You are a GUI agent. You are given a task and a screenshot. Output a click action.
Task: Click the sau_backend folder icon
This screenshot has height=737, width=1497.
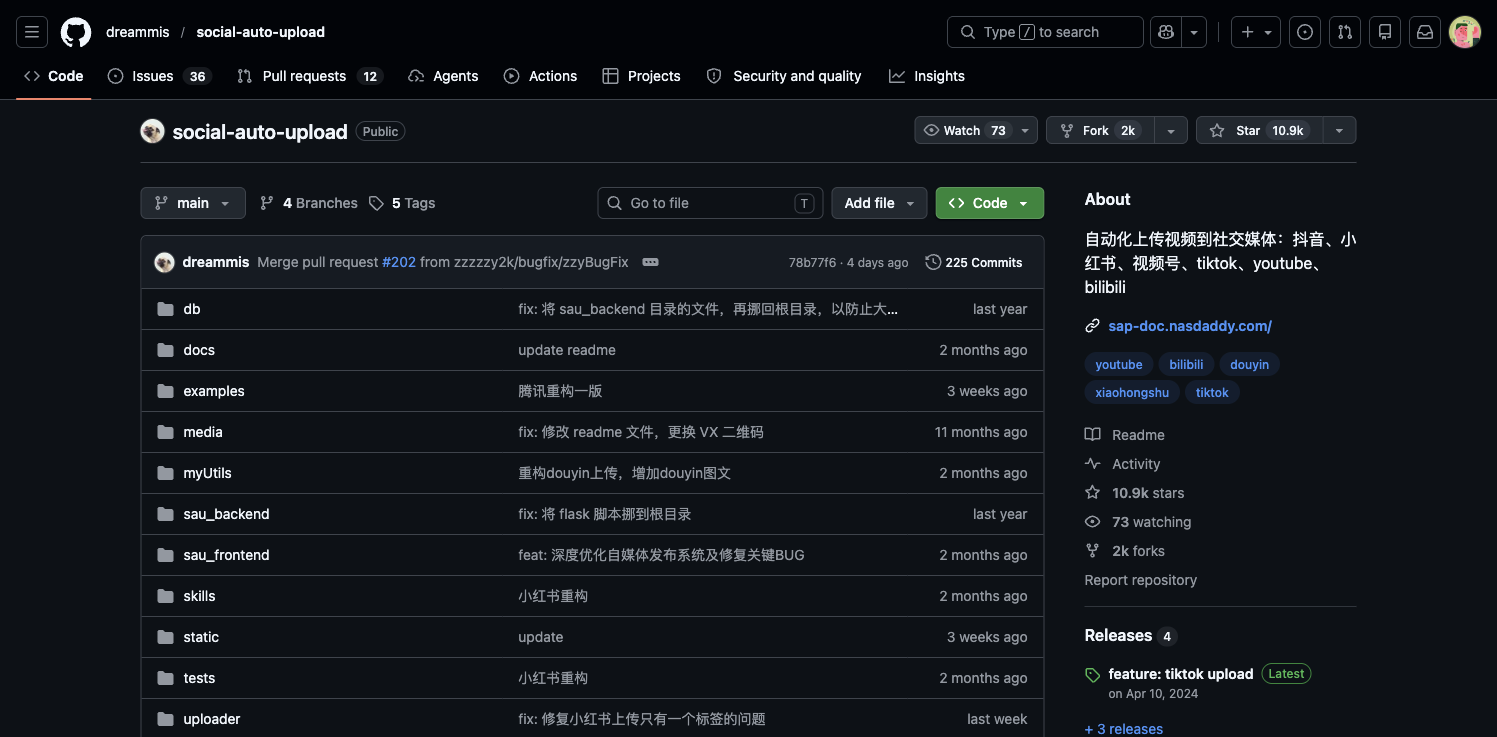point(165,514)
